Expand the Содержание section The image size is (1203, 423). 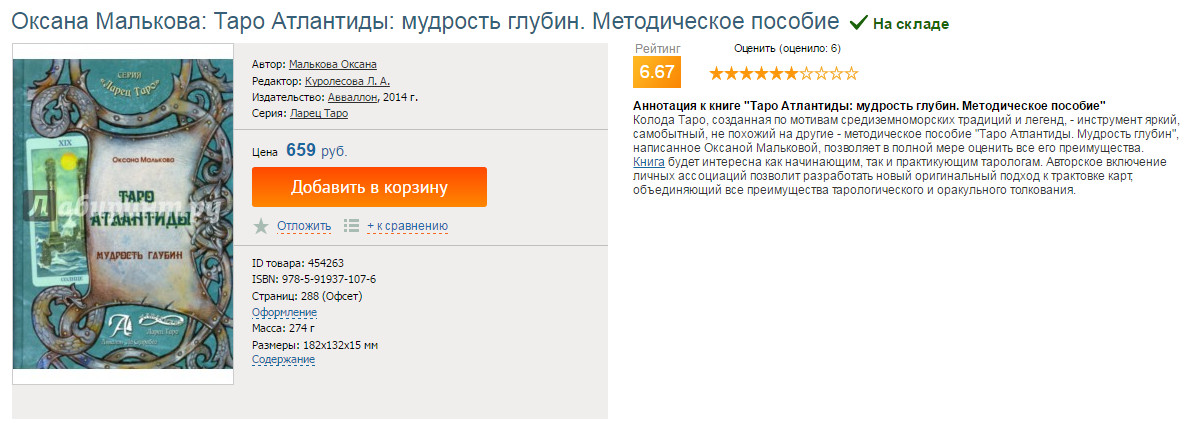click(284, 359)
